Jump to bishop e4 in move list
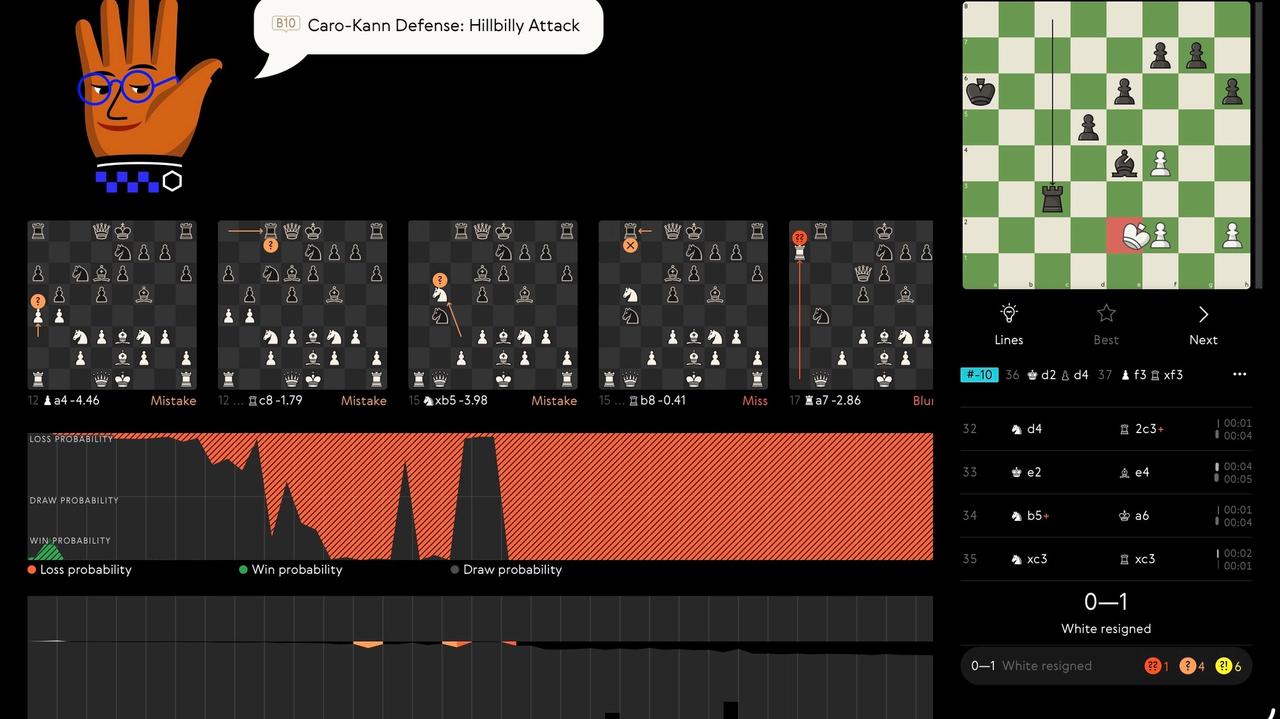The height and width of the screenshot is (719, 1280). click(1135, 472)
